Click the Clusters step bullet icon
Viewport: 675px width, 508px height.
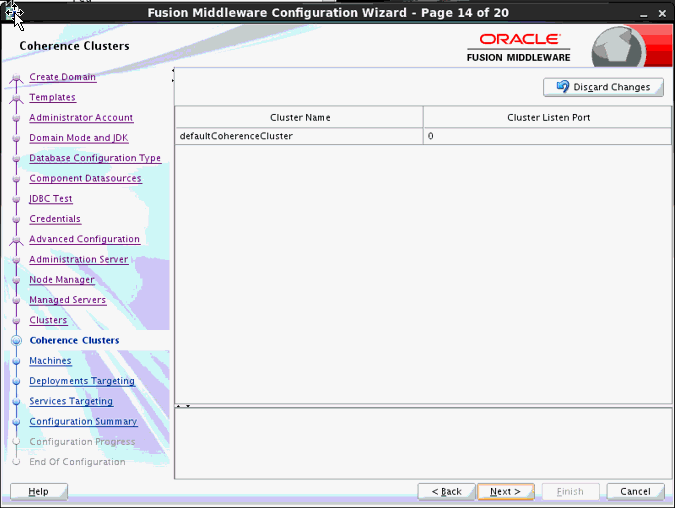[x=16, y=320]
